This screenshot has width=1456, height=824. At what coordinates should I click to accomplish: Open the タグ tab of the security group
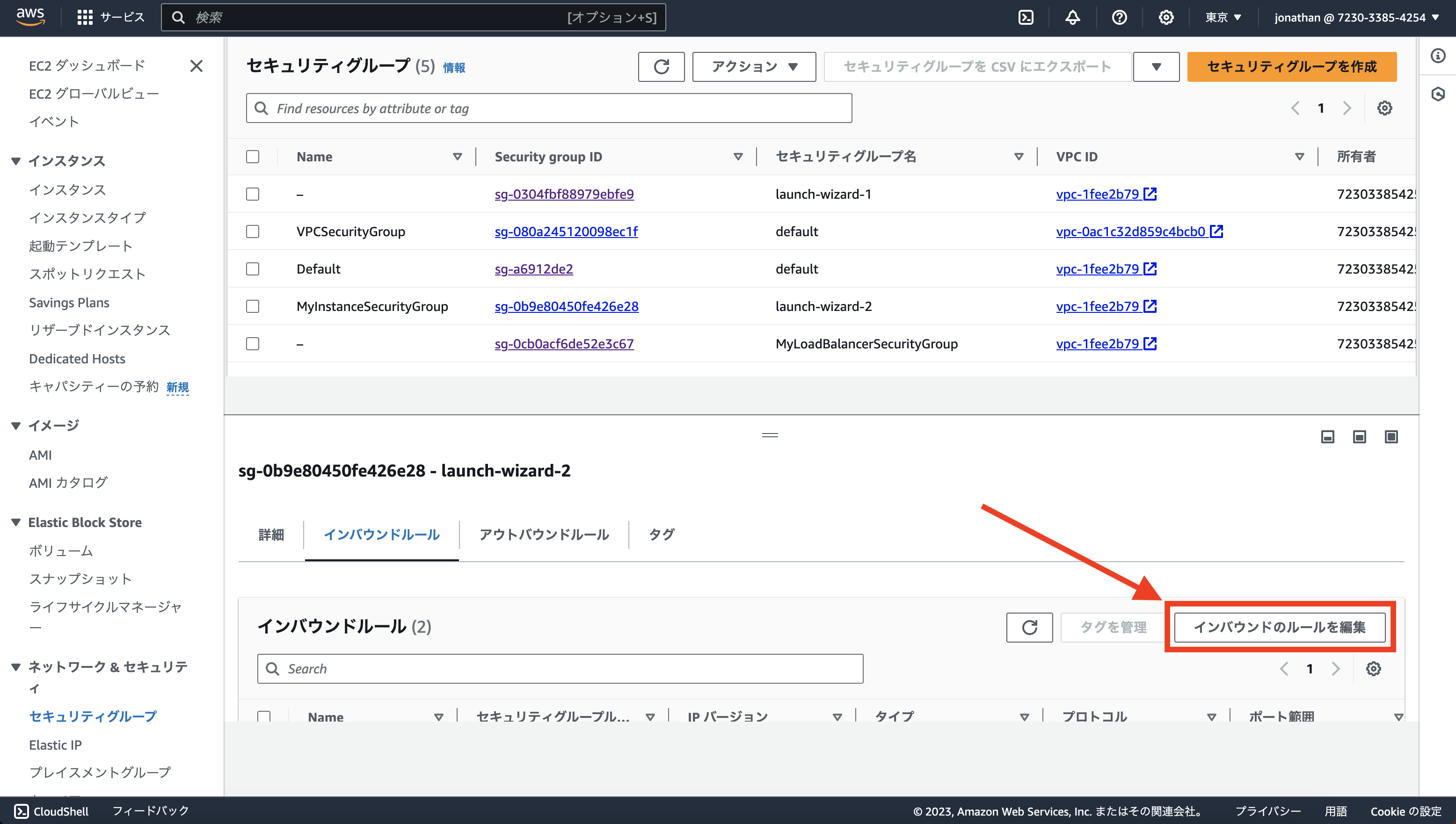coord(661,534)
